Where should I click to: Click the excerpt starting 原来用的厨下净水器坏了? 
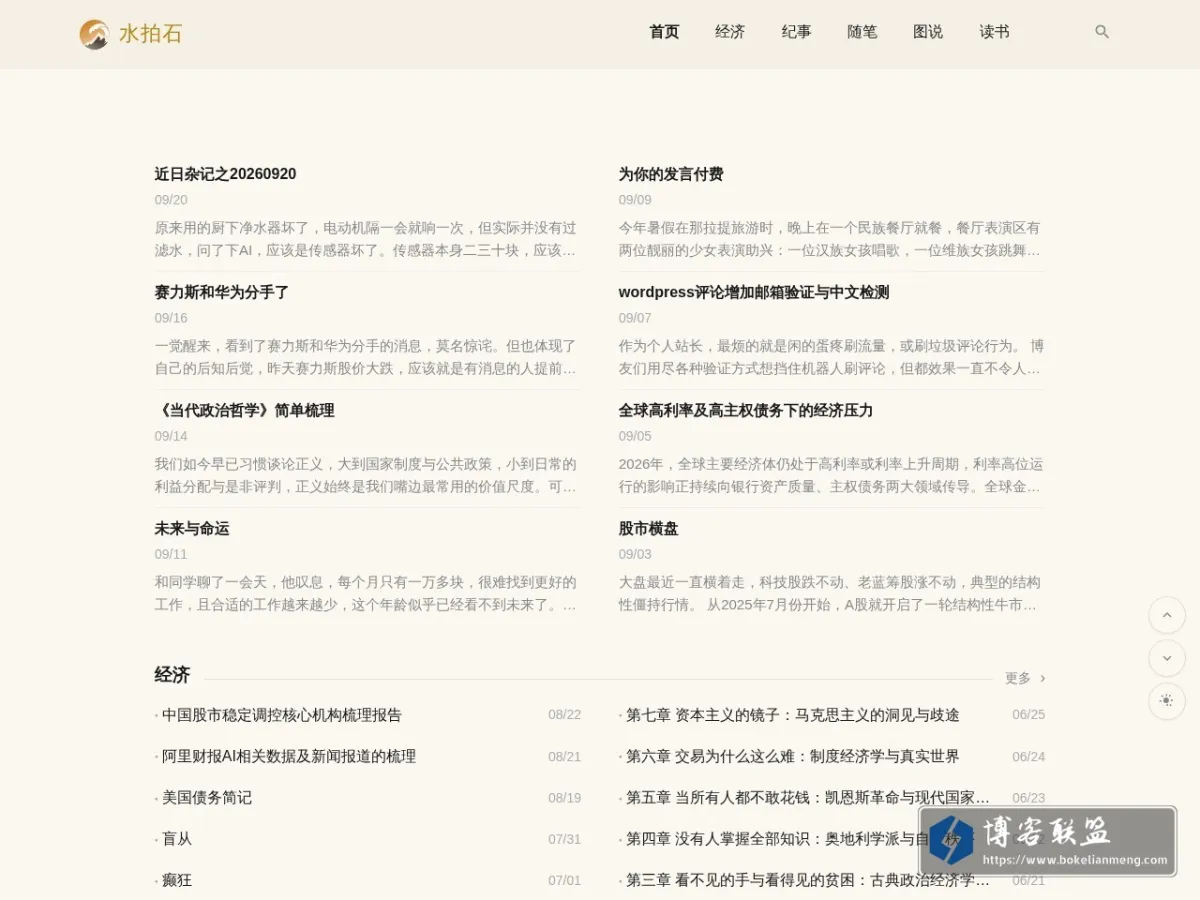click(x=366, y=239)
